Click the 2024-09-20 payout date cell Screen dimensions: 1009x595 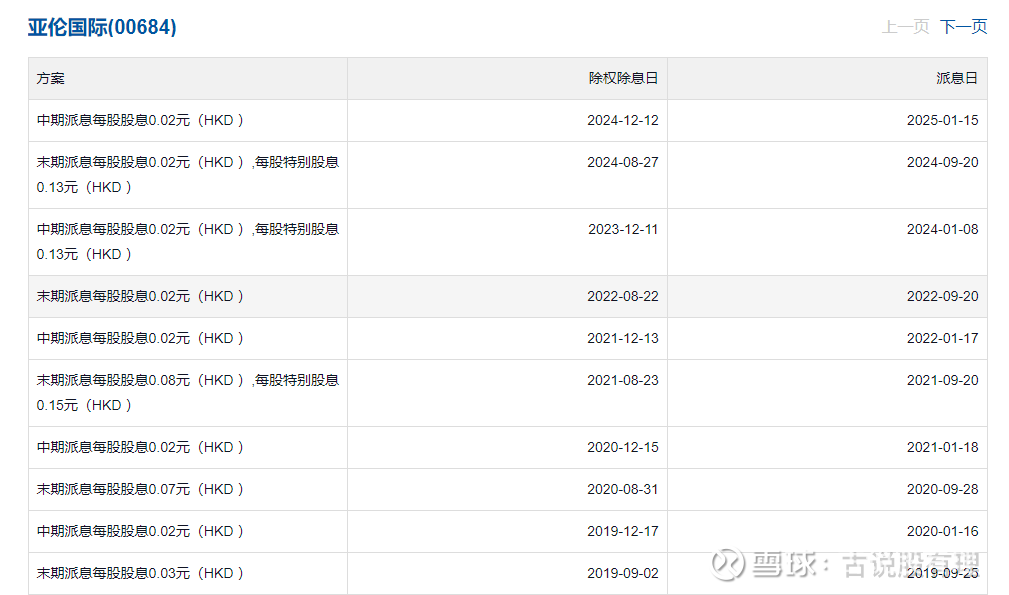942,162
